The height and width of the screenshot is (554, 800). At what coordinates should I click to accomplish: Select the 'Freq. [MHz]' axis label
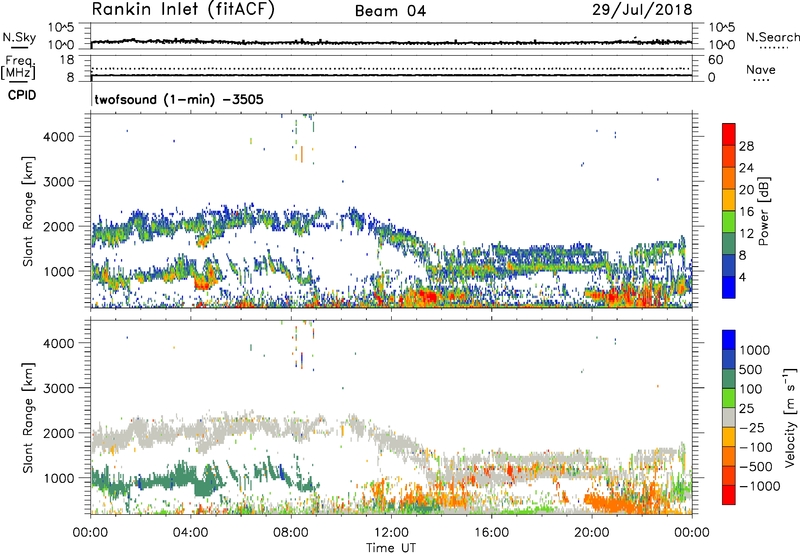click(18, 68)
